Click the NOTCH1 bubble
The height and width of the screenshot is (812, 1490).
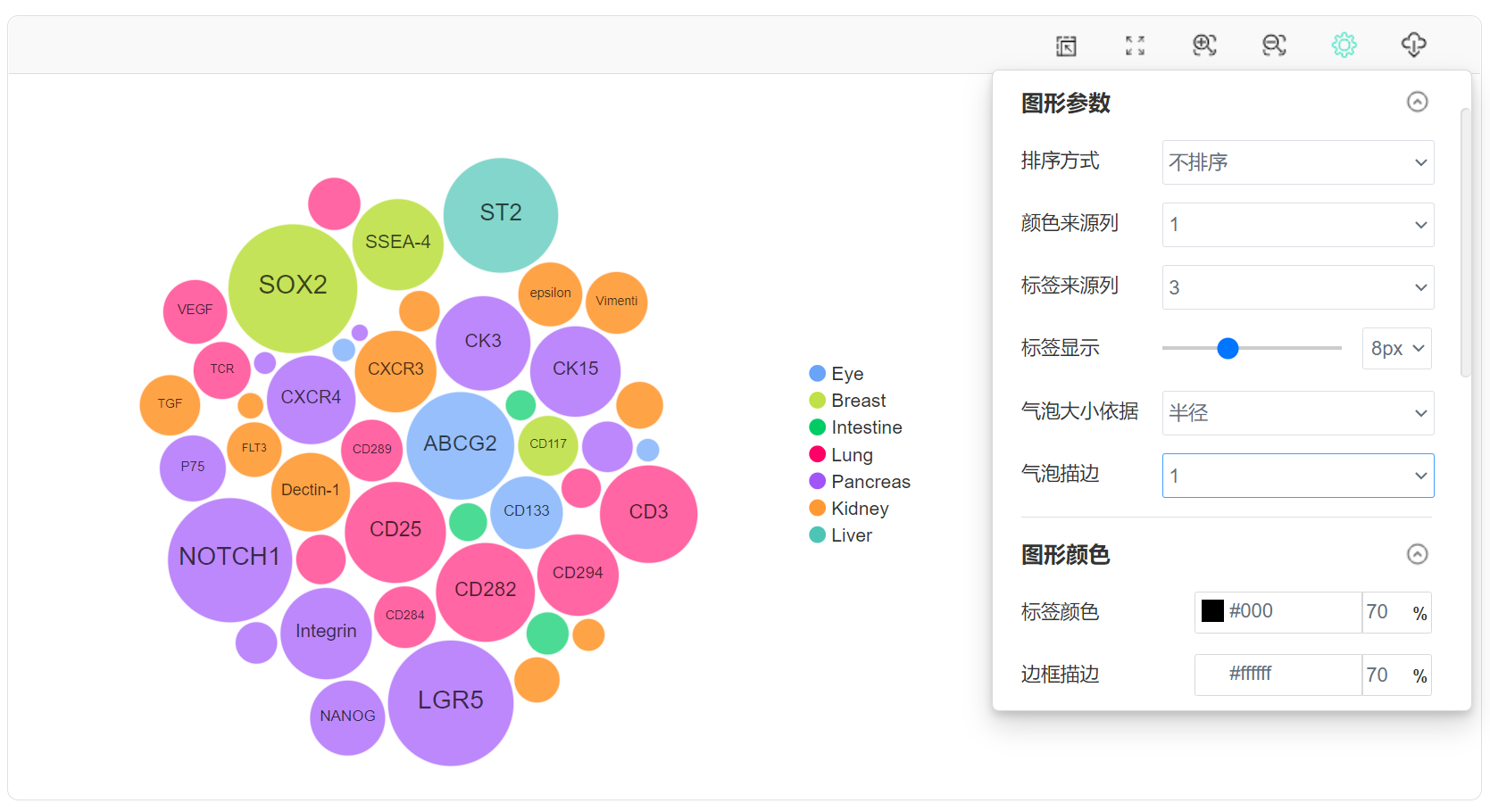(x=230, y=559)
